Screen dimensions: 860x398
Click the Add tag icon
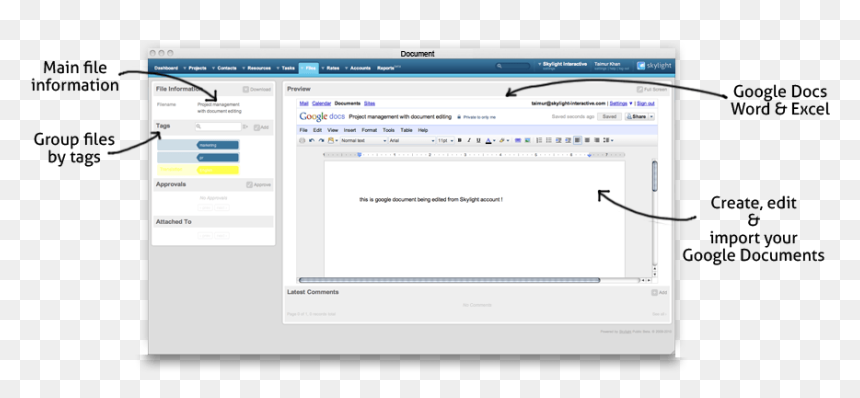(256, 127)
